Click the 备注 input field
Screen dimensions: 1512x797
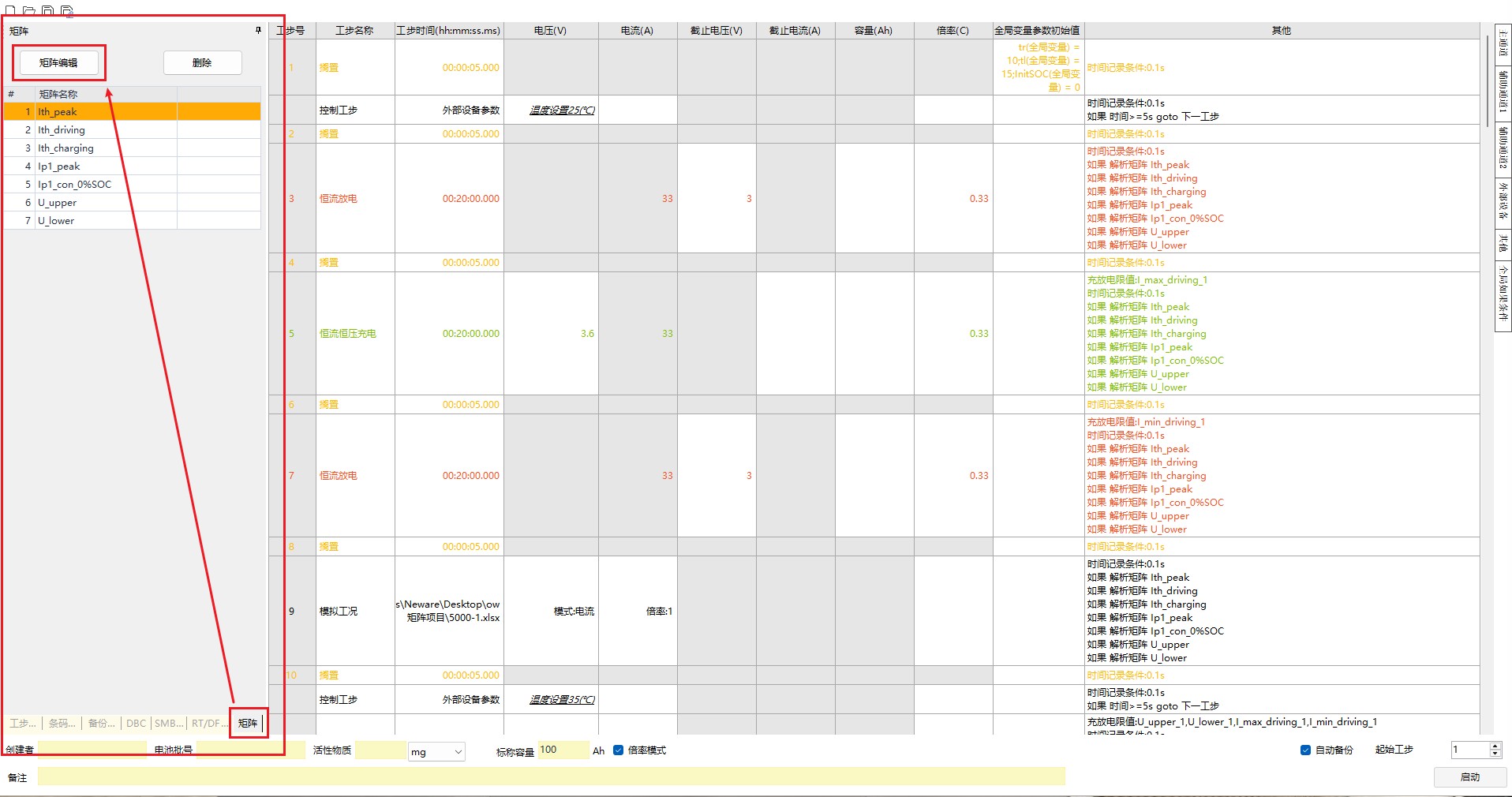[x=551, y=776]
